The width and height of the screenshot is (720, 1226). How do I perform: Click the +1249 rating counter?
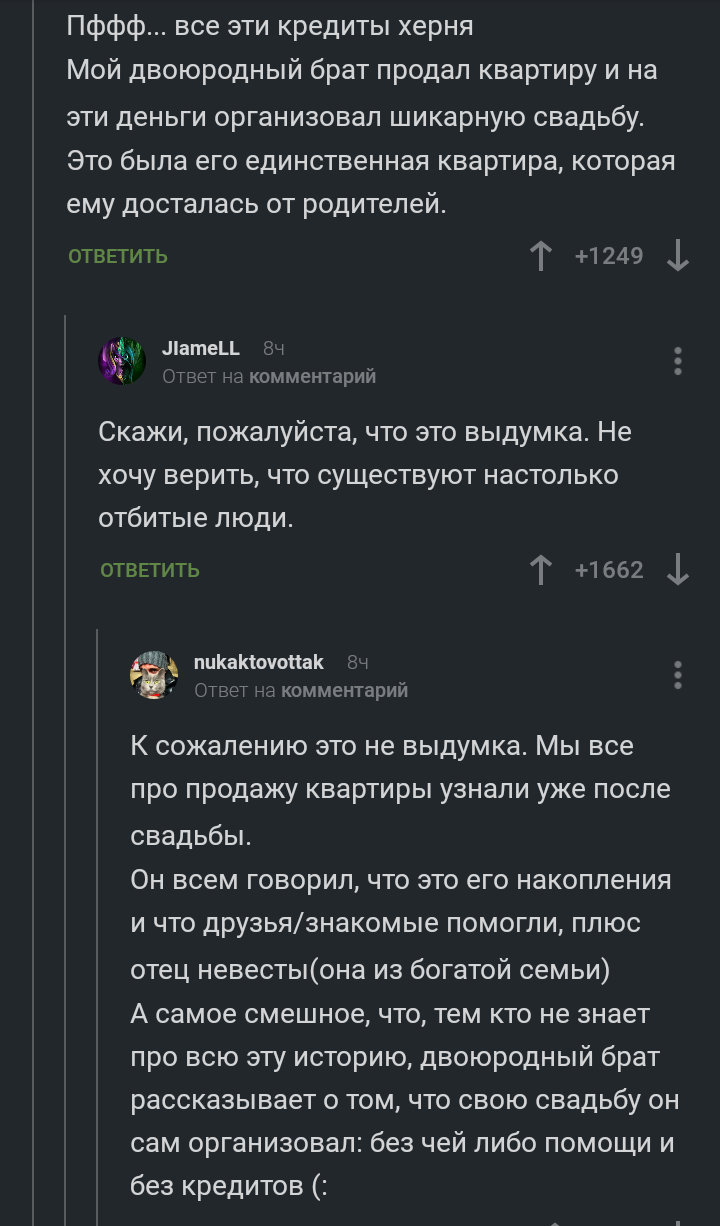coord(609,256)
